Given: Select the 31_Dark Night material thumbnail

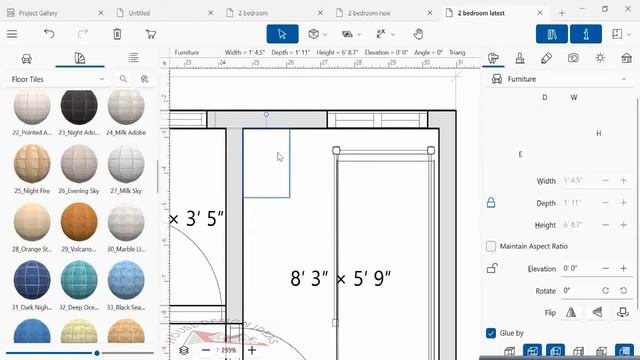Looking at the screenshot, I should click(32, 281).
